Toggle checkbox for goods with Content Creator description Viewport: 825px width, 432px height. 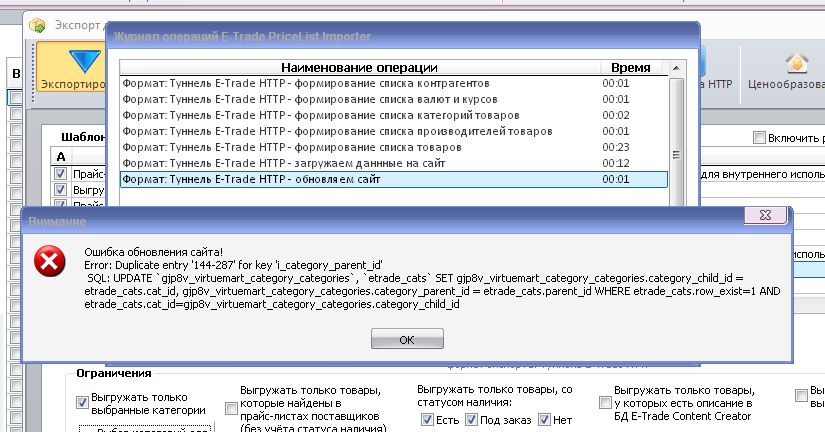tap(605, 403)
